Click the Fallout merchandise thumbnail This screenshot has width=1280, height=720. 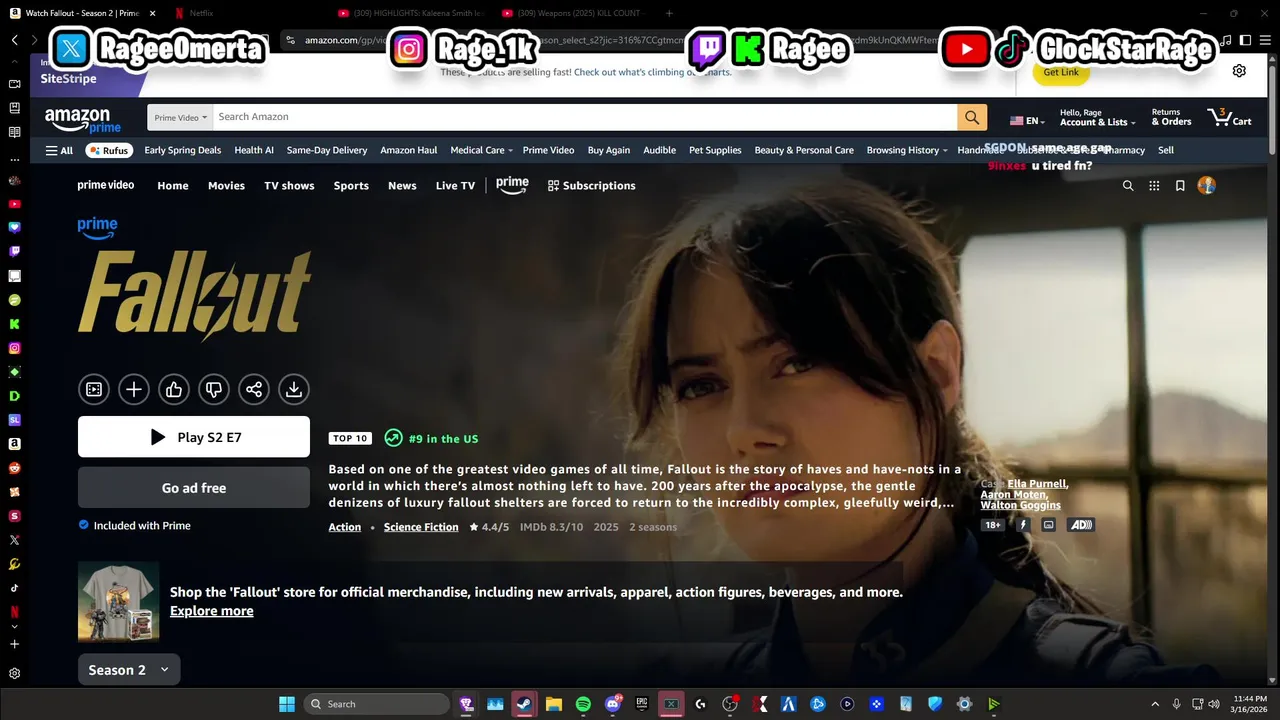coord(119,601)
